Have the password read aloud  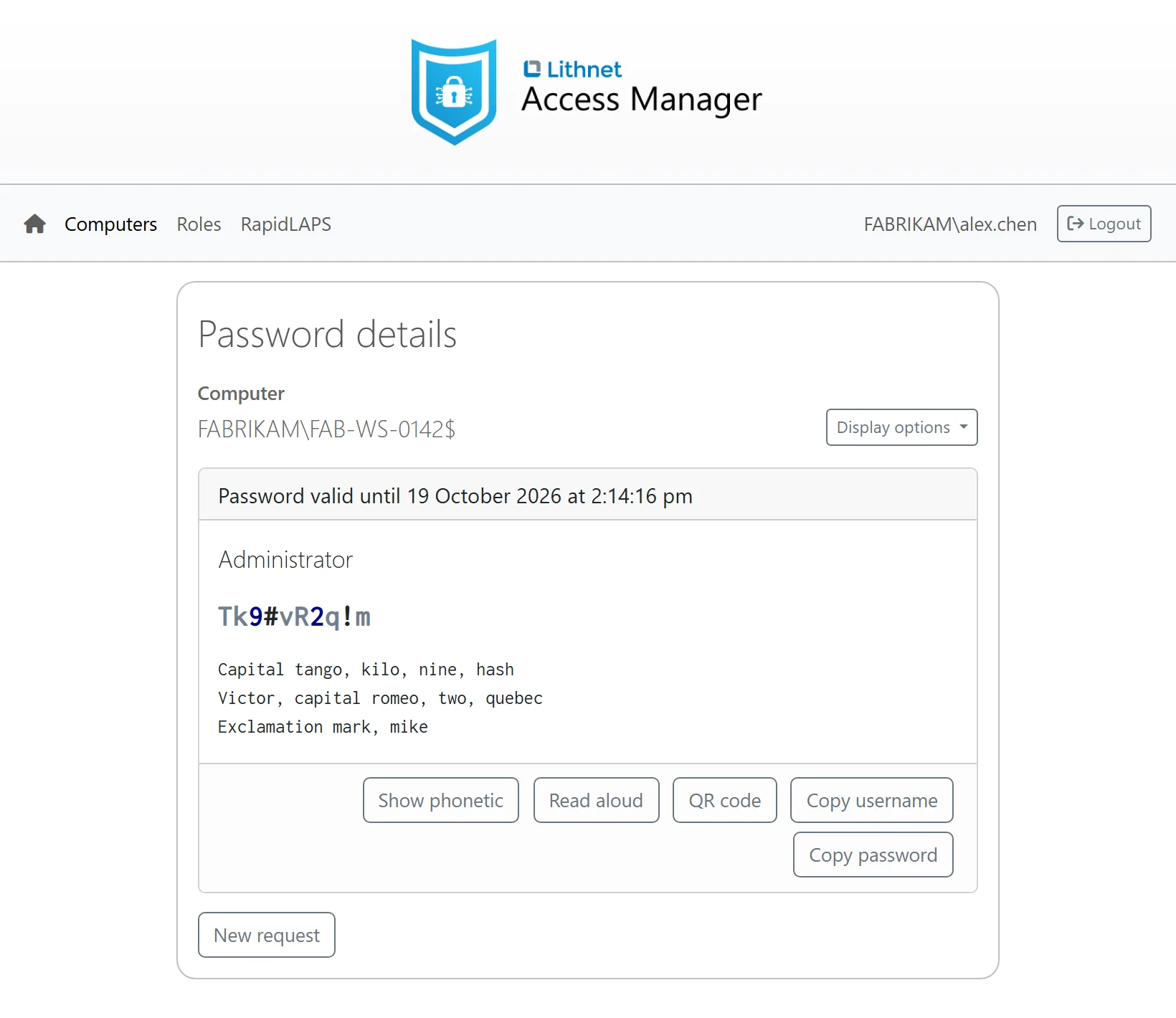coord(596,800)
